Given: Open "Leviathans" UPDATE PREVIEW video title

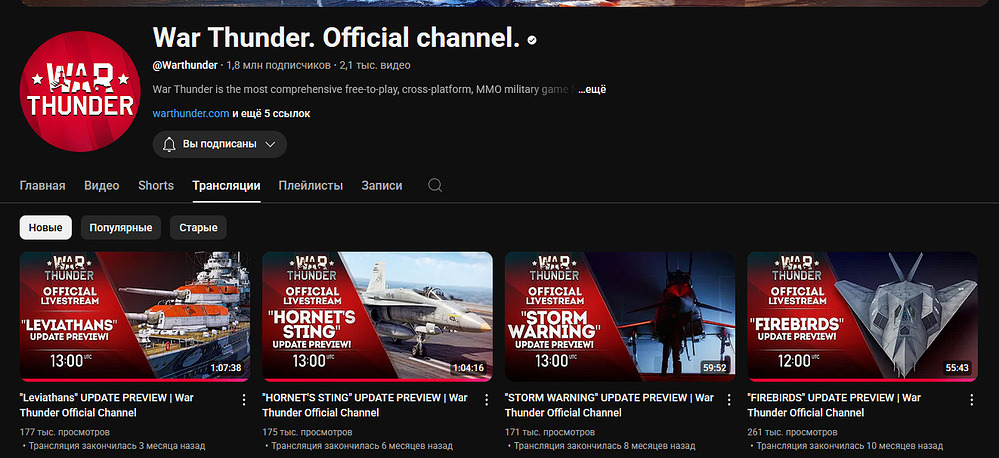Looking at the screenshot, I should [x=106, y=405].
